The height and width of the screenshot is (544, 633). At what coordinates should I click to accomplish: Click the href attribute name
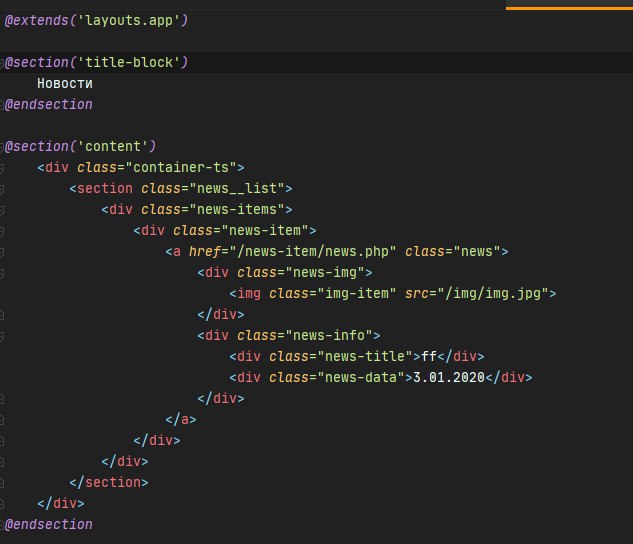(205, 251)
